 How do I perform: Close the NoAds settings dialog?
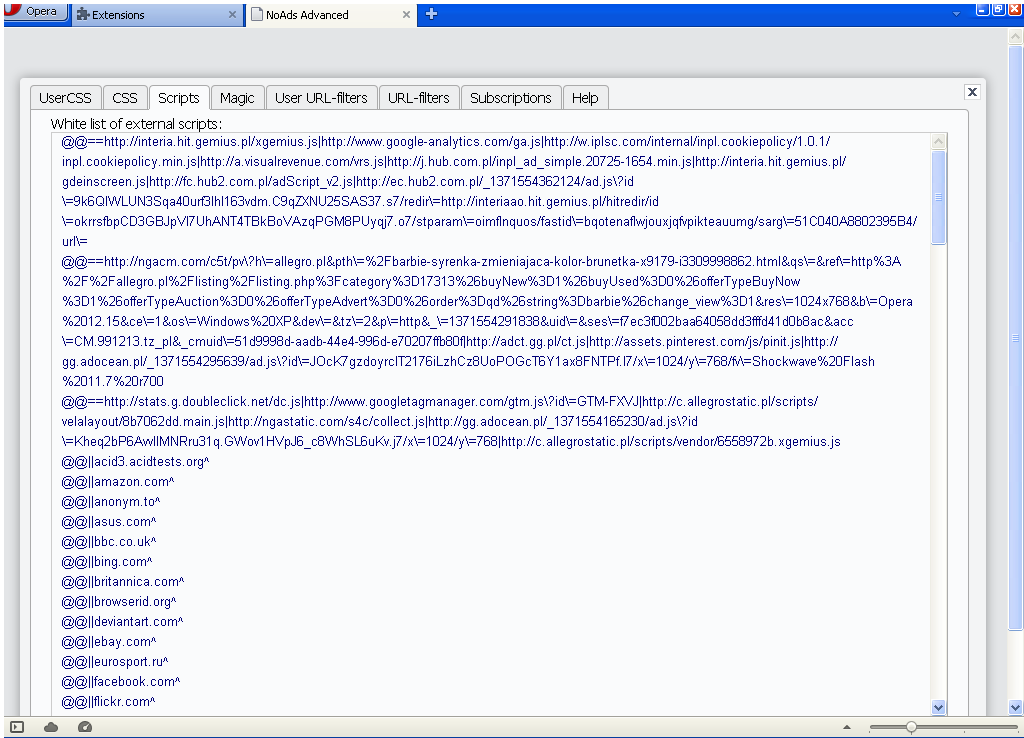[x=972, y=92]
